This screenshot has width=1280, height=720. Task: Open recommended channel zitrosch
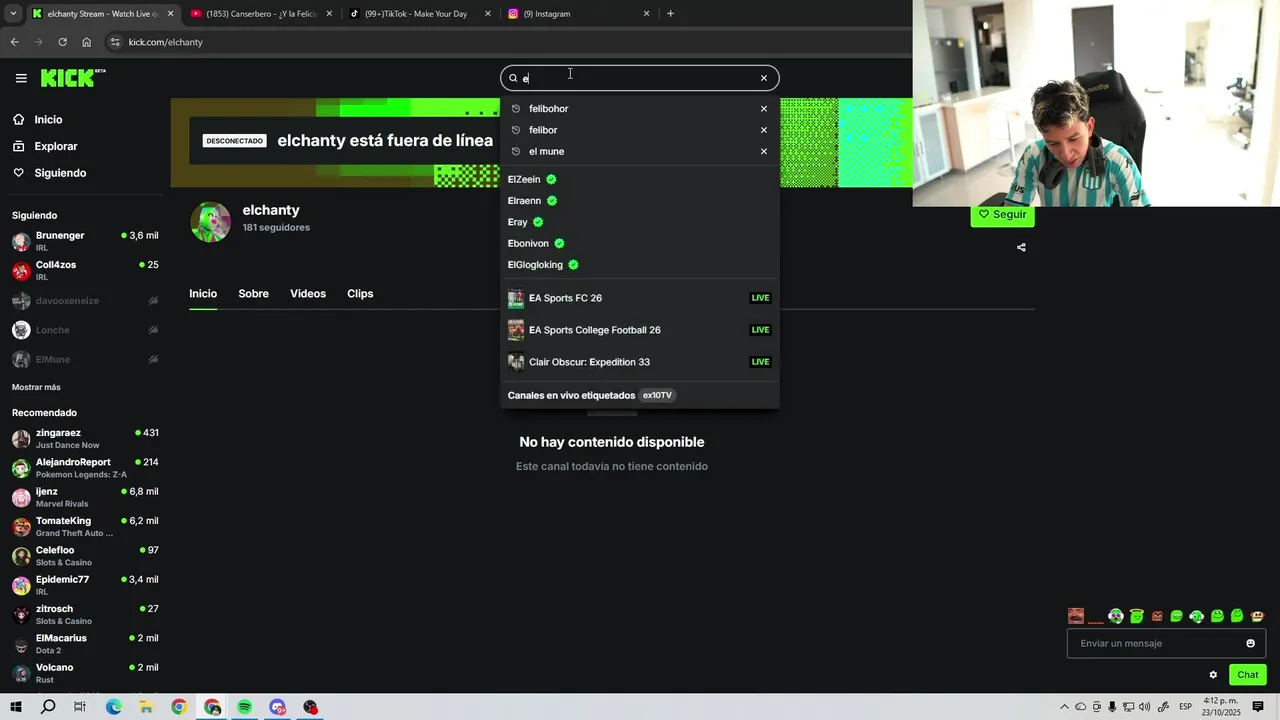85,615
